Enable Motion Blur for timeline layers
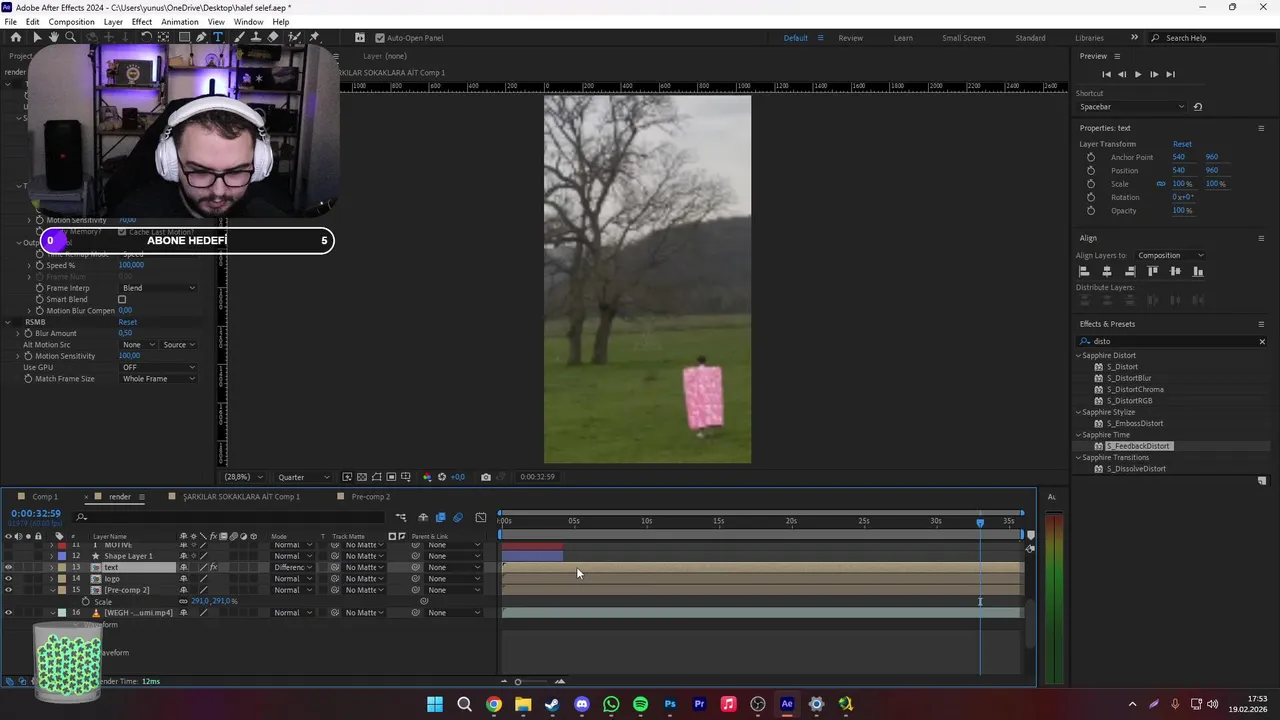The height and width of the screenshot is (720, 1280). point(458,517)
